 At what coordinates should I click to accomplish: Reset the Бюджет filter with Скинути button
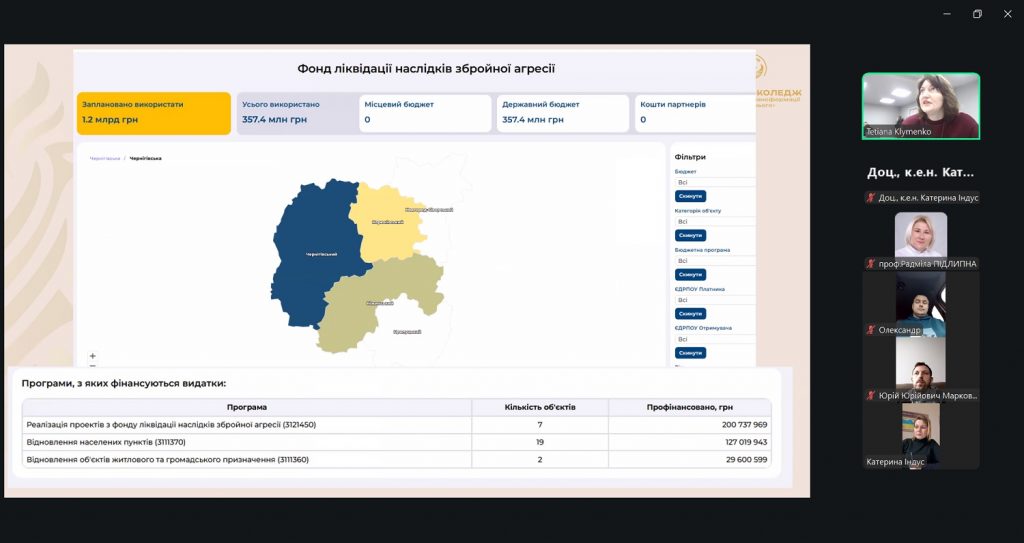[690, 196]
